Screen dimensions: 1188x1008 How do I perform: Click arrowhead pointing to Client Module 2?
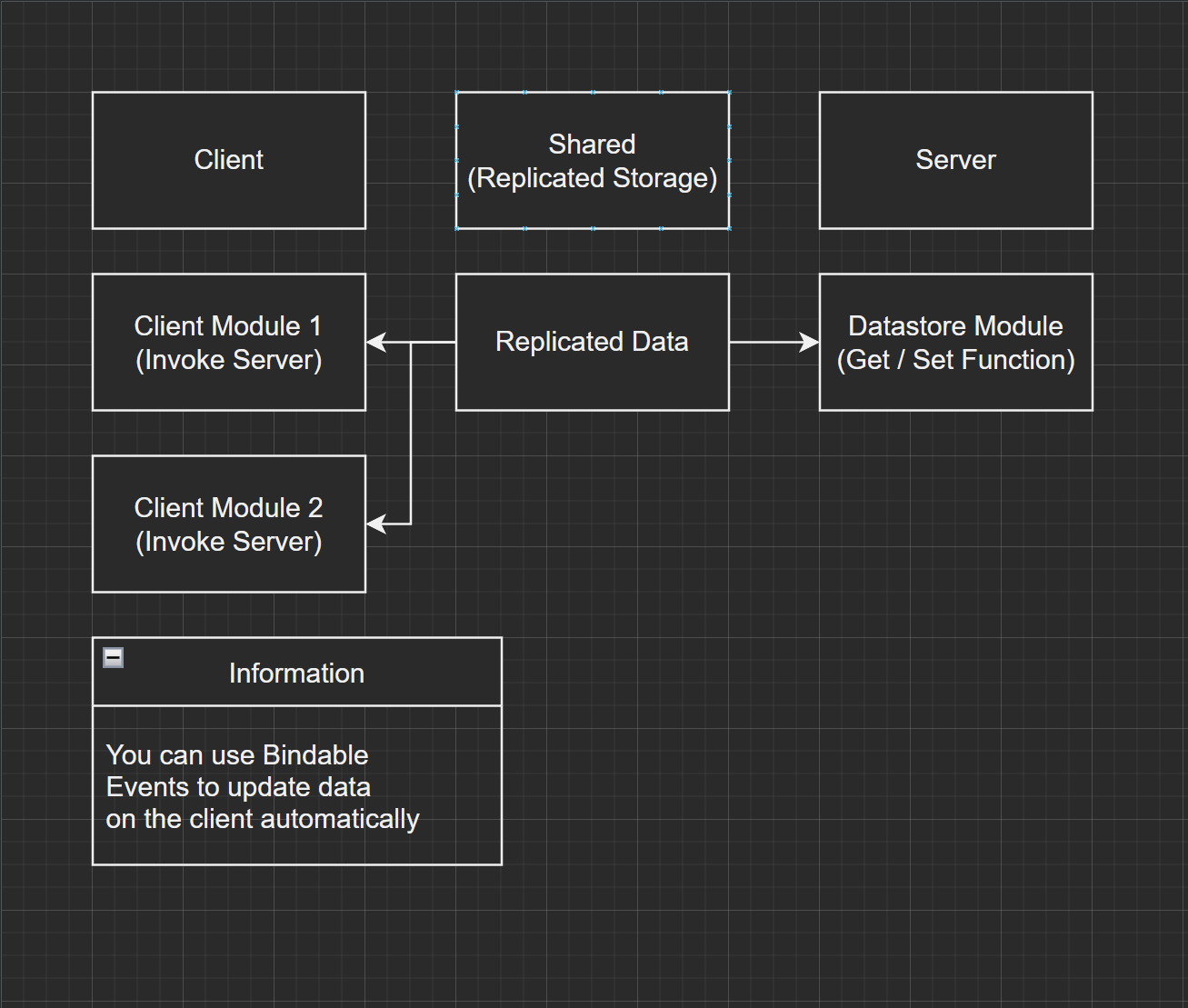tap(376, 524)
